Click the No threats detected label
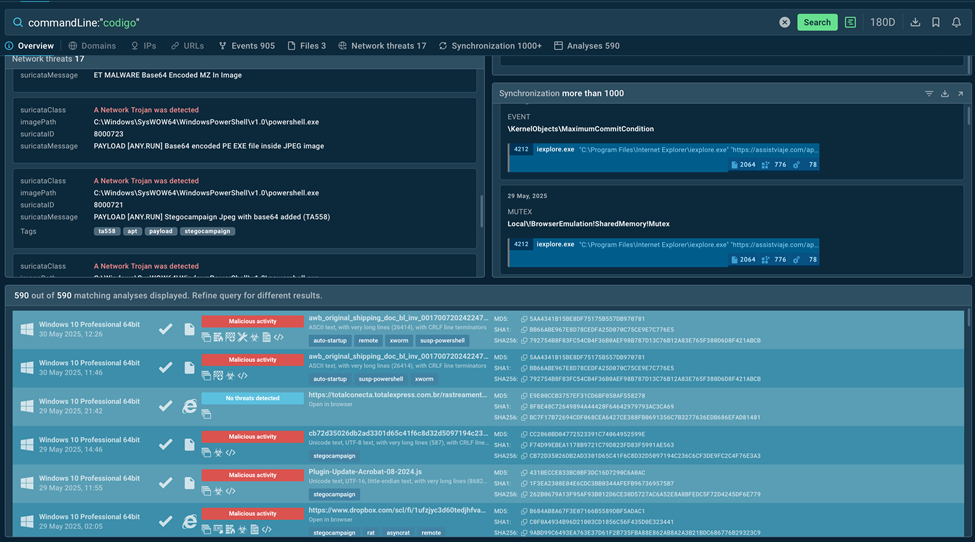This screenshot has height=542, width=975. pyautogui.click(x=252, y=398)
